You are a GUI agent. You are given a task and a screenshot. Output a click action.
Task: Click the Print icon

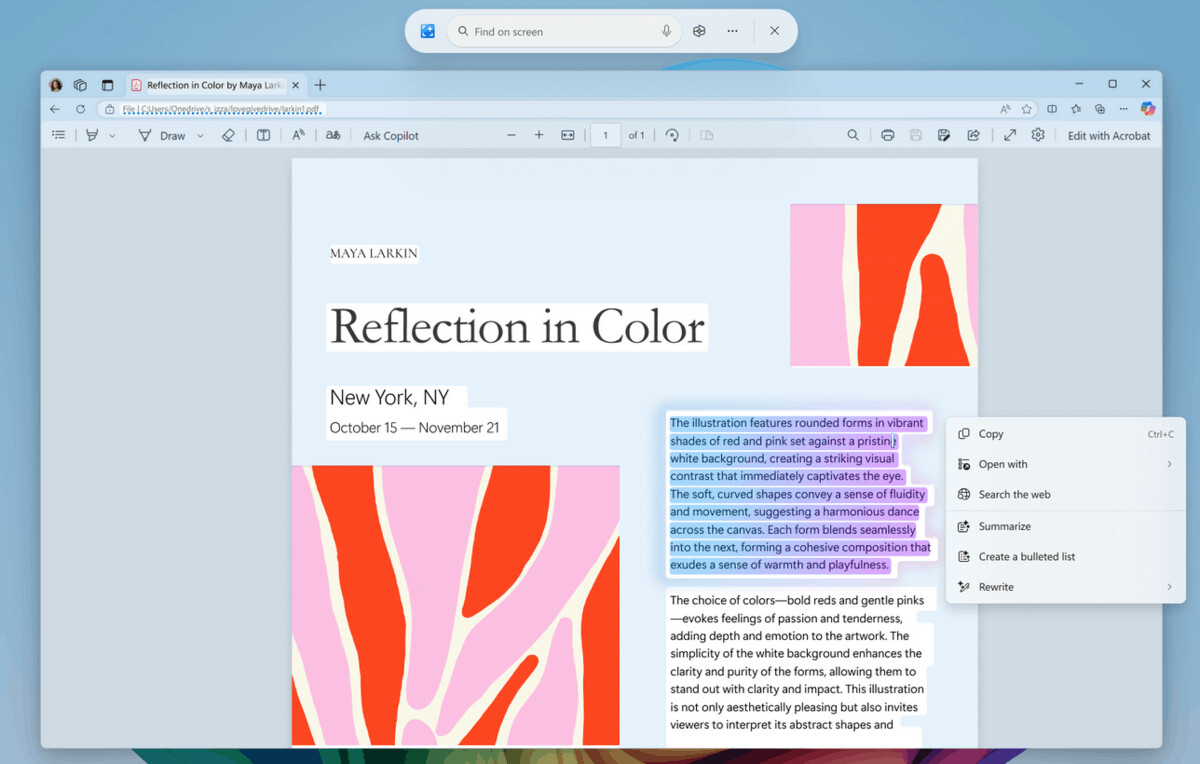coord(887,135)
